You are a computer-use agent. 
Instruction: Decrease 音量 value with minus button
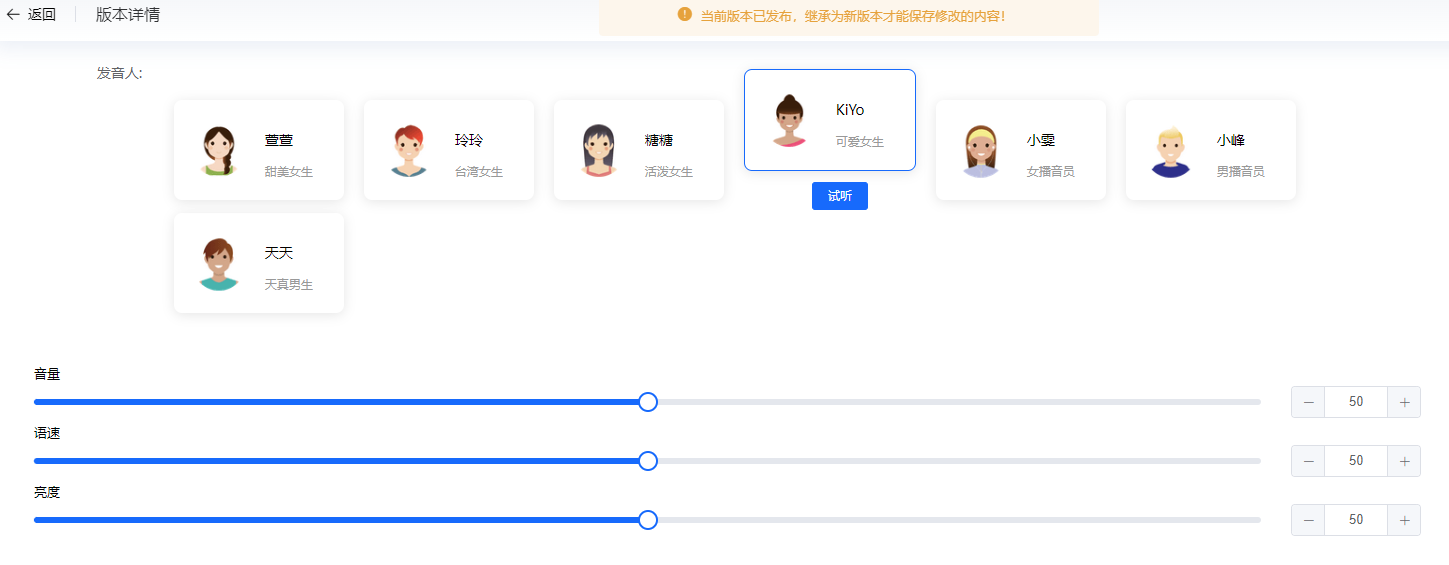pyautogui.click(x=1308, y=402)
